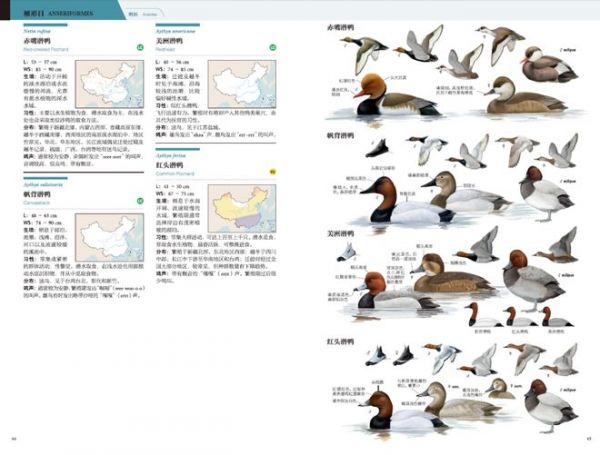Click the 生境 field label in 美洲潜鸭 account
The width and height of the screenshot is (600, 455).
161,77
